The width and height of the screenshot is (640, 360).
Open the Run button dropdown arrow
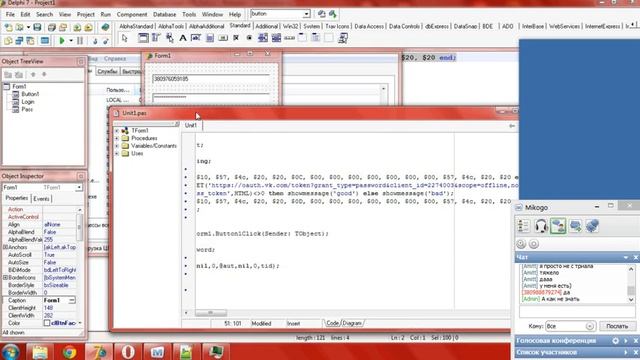tap(71, 41)
